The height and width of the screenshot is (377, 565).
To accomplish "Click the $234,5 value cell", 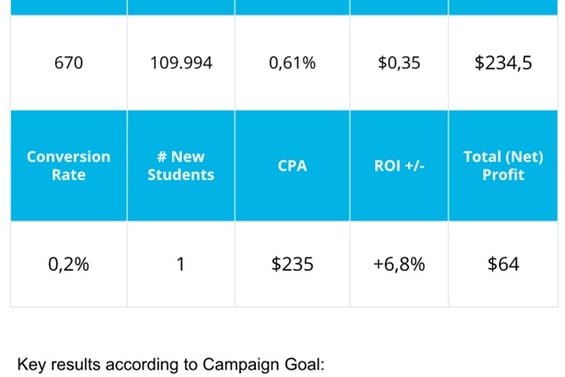I will pyautogui.click(x=503, y=63).
